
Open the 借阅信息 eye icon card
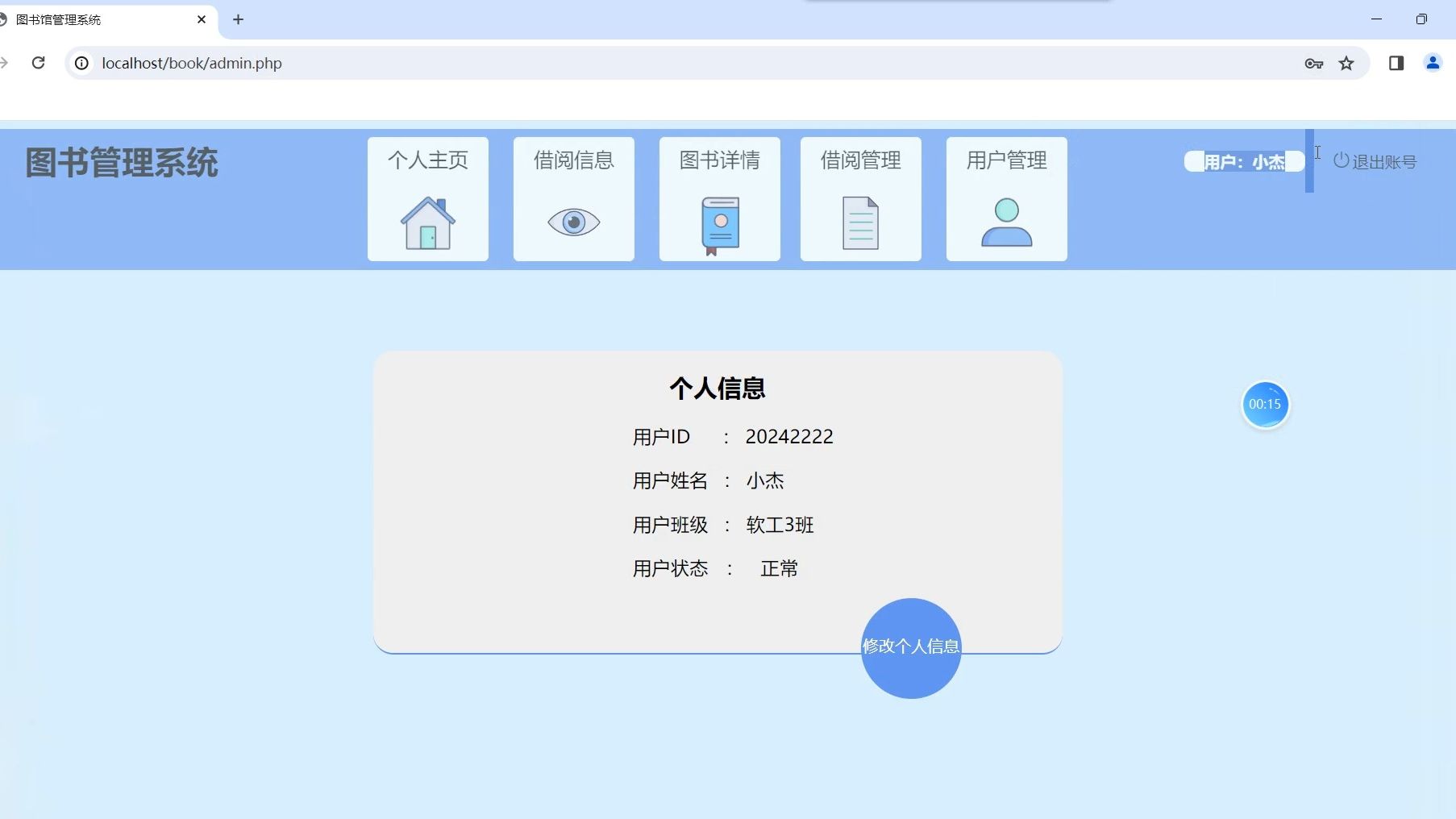point(574,199)
